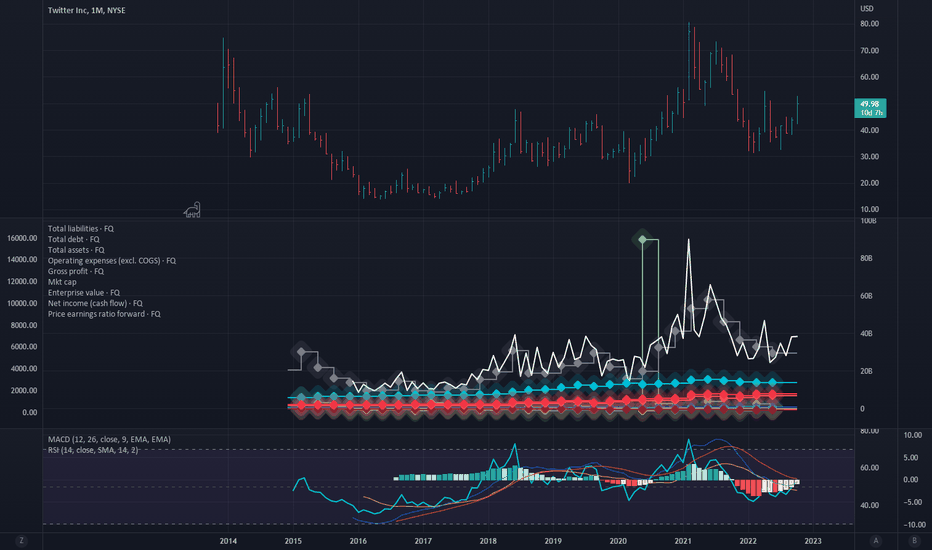
Task: Click the A auto-scale button
Action: 876,540
